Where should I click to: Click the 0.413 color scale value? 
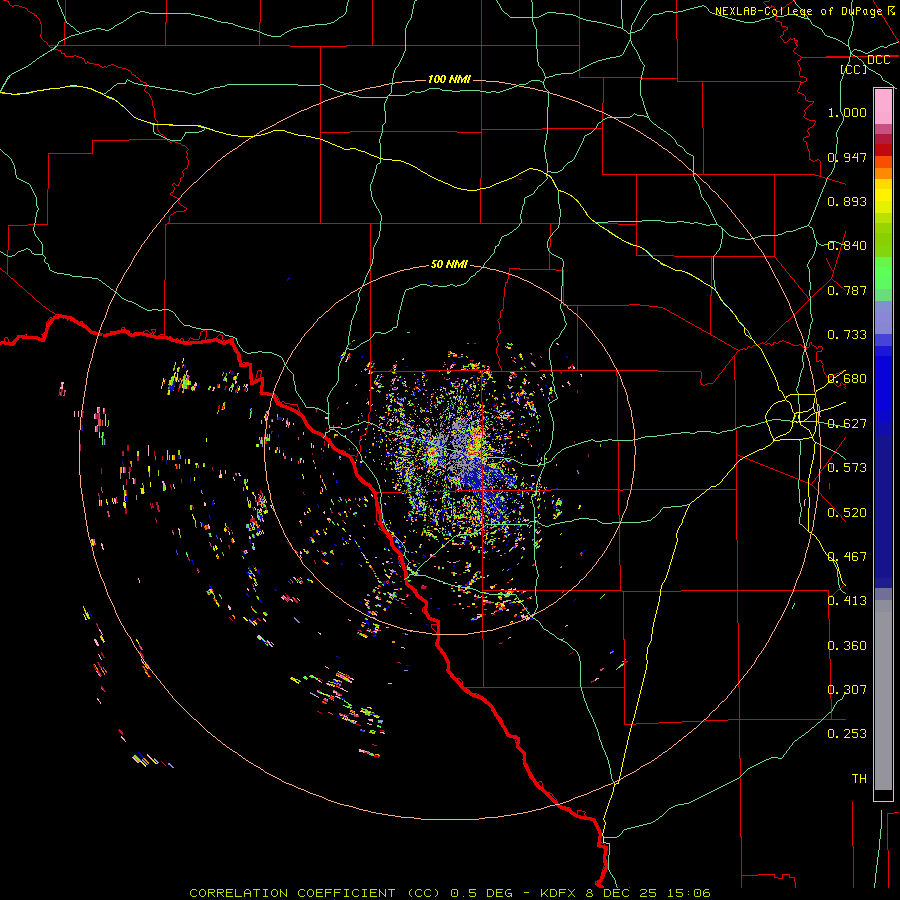coord(847,601)
